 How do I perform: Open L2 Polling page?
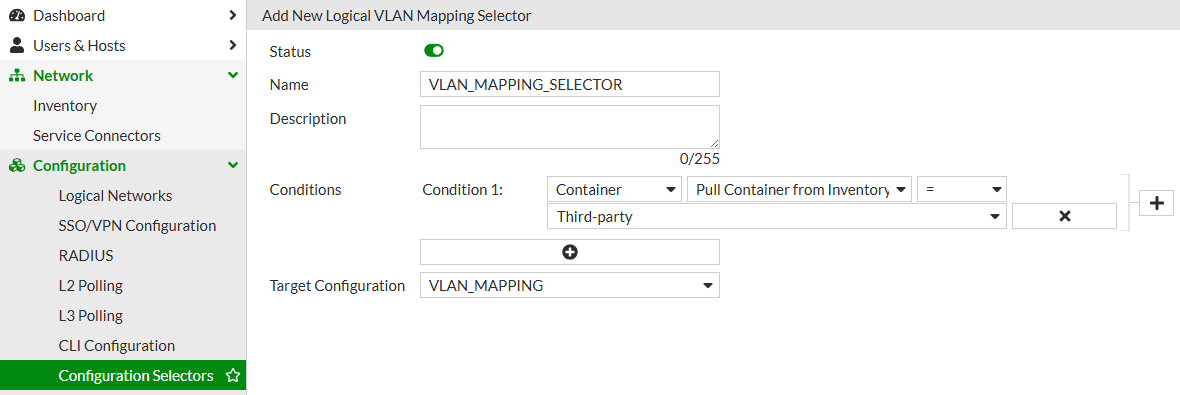90,286
